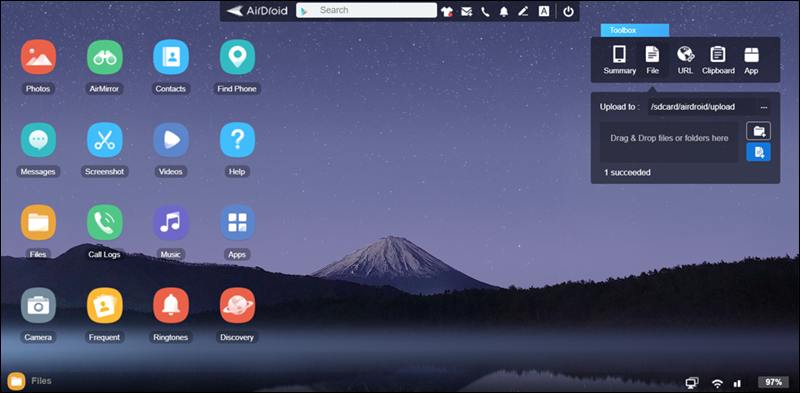The height and width of the screenshot is (393, 800).
Task: Open the Files folder icon on desktop
Action: (x=38, y=223)
